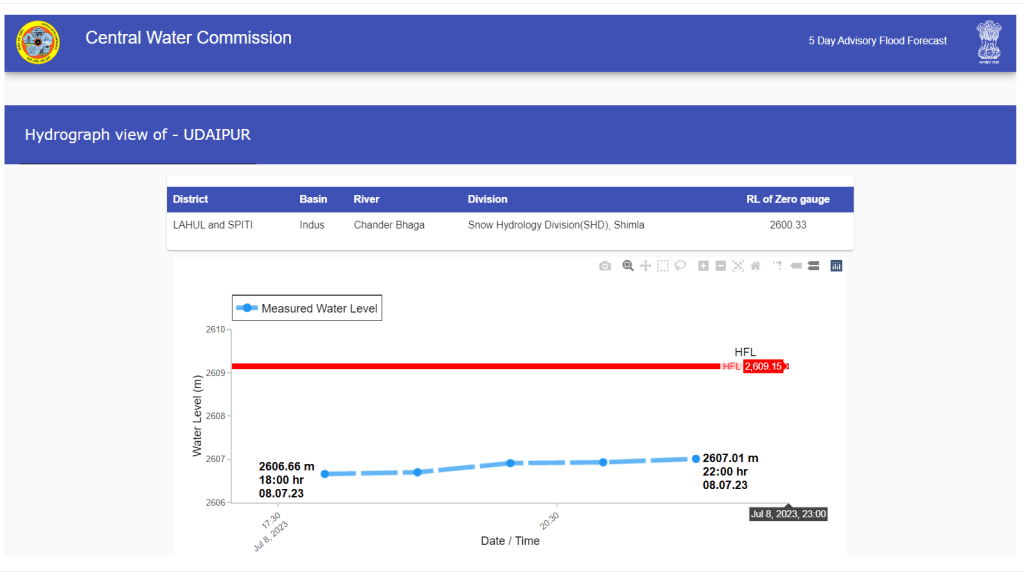Image resolution: width=1024 pixels, height=575 pixels.
Task: Toggle spike lines on the chart
Action: pyautogui.click(x=777, y=266)
